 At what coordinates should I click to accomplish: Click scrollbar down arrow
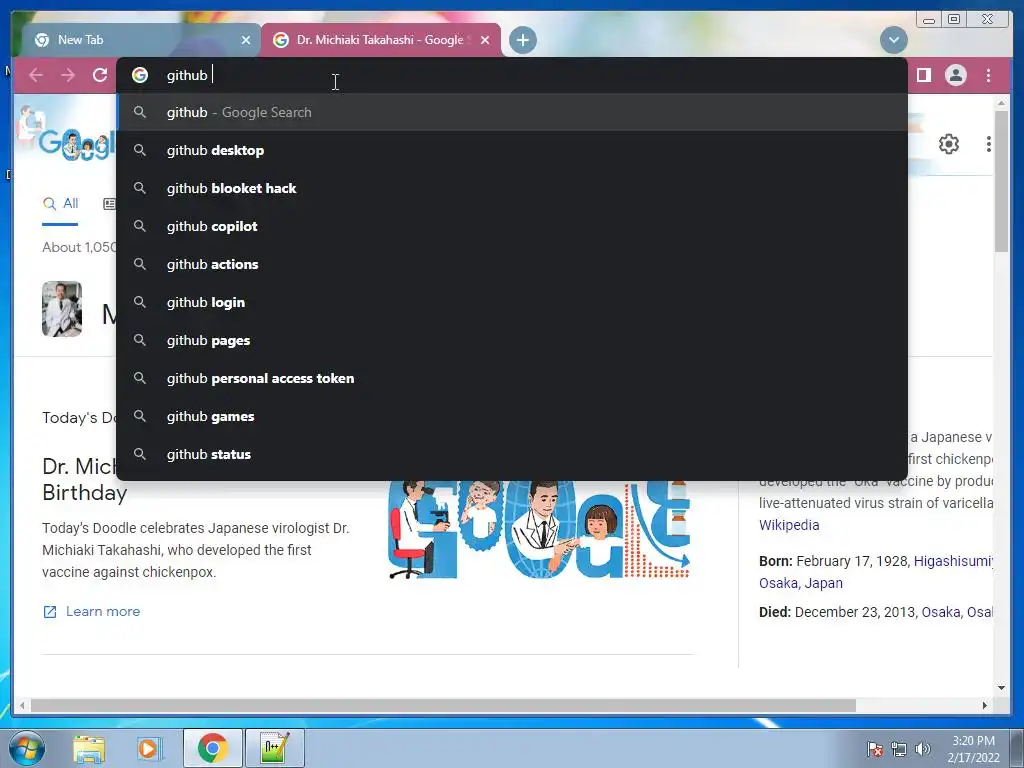tap(1001, 687)
